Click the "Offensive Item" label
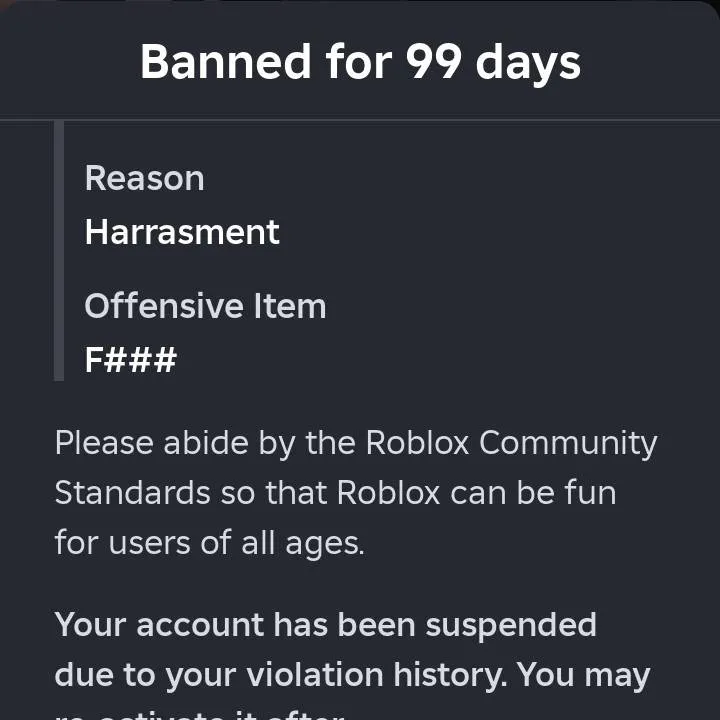This screenshot has width=720, height=720. [205, 305]
